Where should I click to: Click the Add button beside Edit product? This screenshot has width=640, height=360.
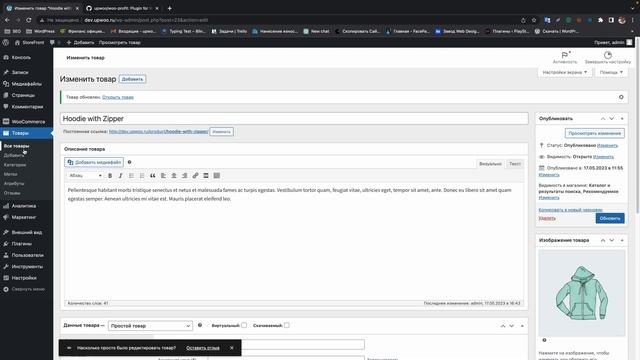click(132, 79)
